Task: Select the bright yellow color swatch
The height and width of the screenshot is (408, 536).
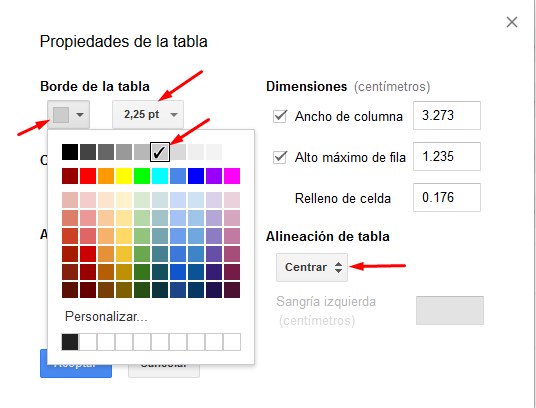Action: click(124, 176)
